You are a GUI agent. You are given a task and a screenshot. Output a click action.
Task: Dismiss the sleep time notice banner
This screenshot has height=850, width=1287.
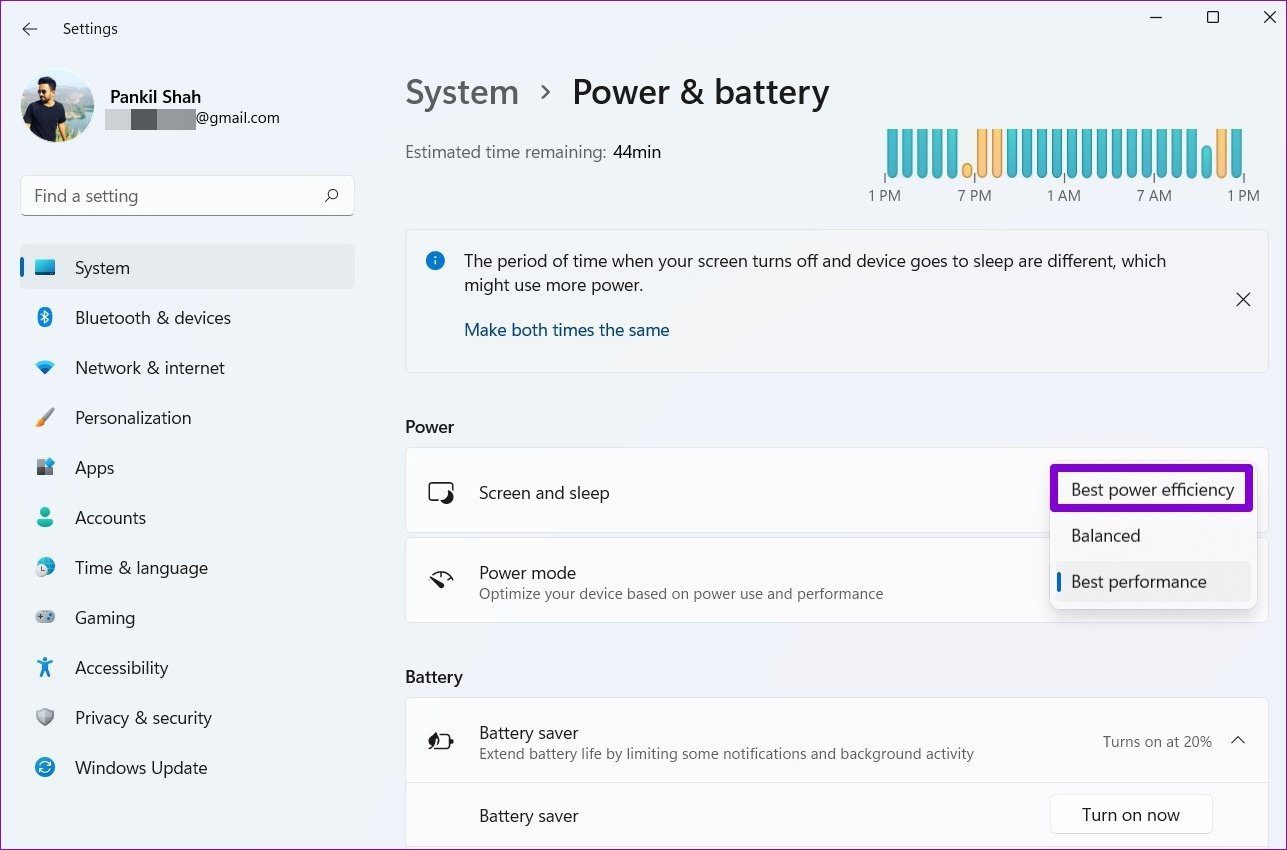1243,300
